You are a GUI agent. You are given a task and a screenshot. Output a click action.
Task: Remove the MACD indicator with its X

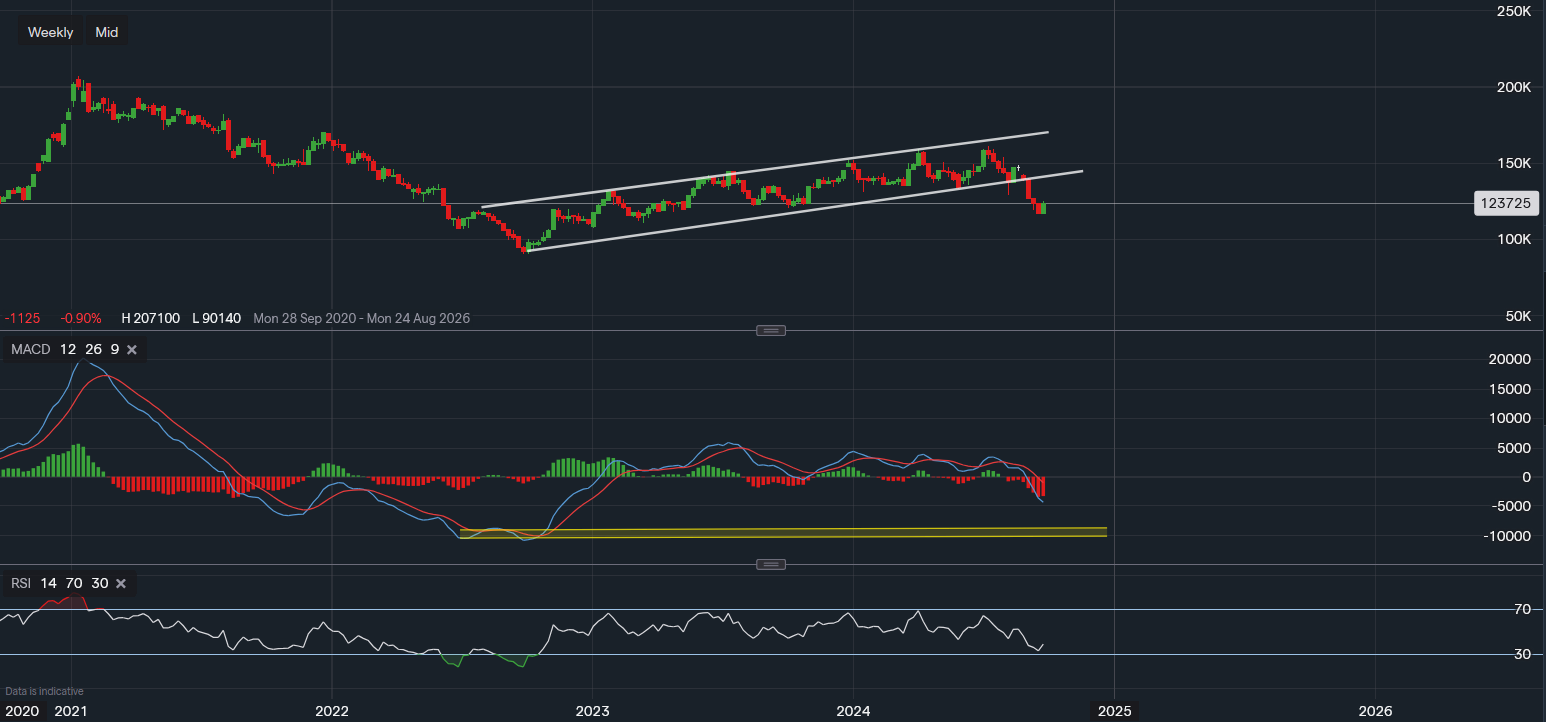[132, 350]
